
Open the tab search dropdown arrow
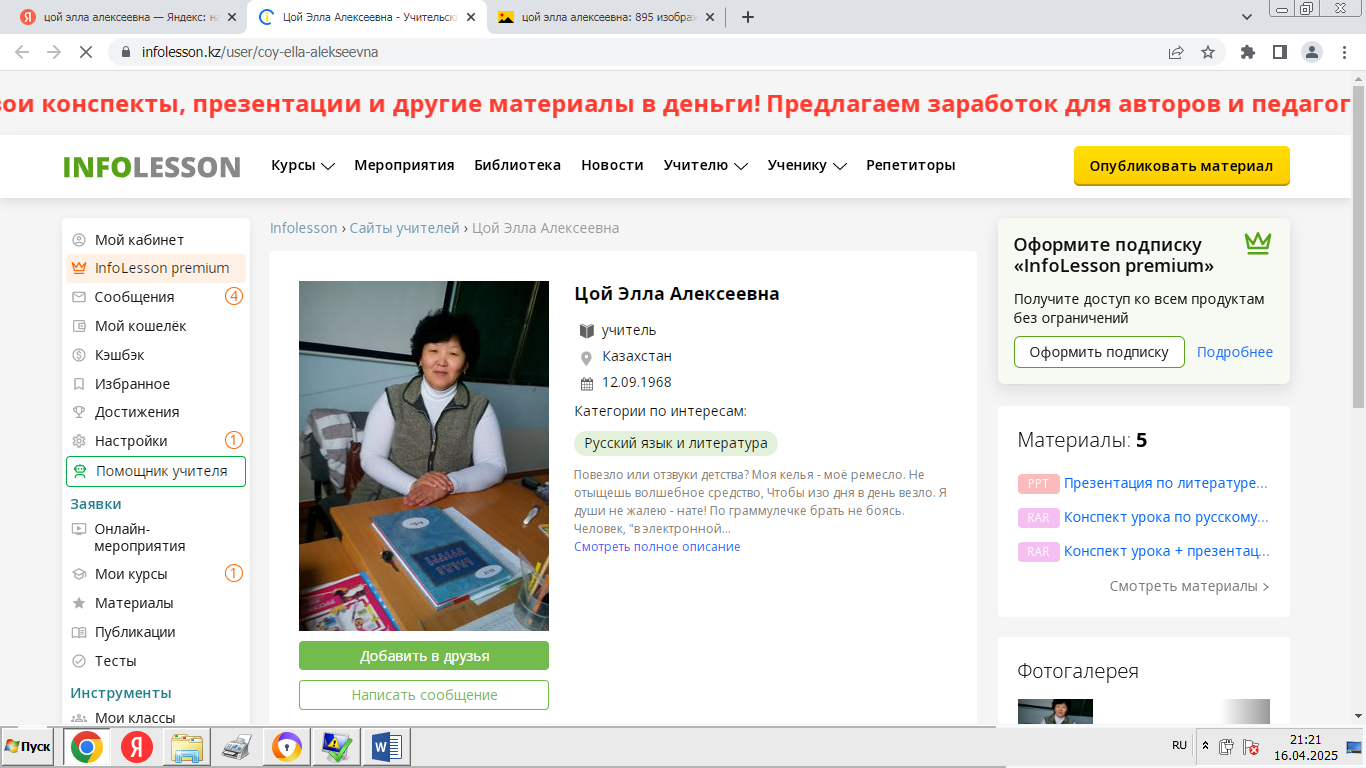[1247, 17]
